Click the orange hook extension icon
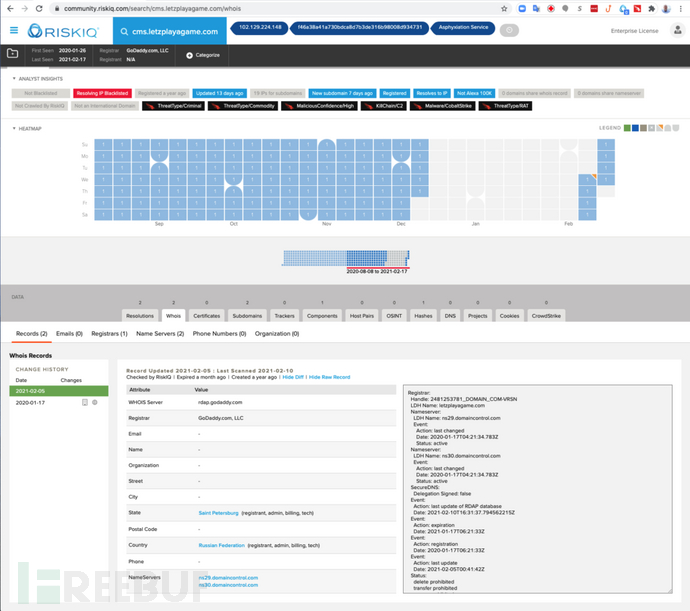The height and width of the screenshot is (611, 690). [x=608, y=8]
